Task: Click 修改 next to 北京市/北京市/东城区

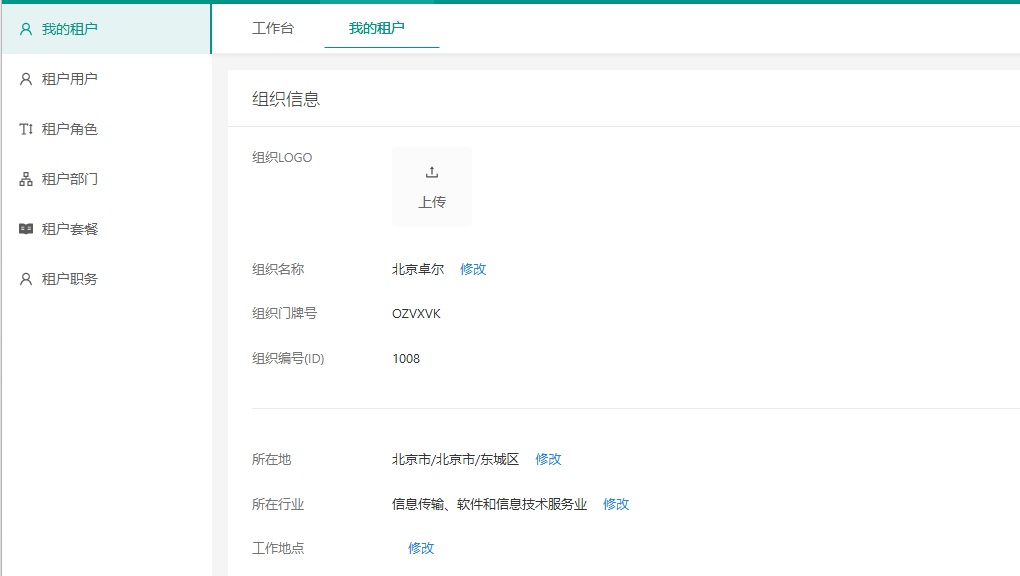Action: [x=548, y=459]
